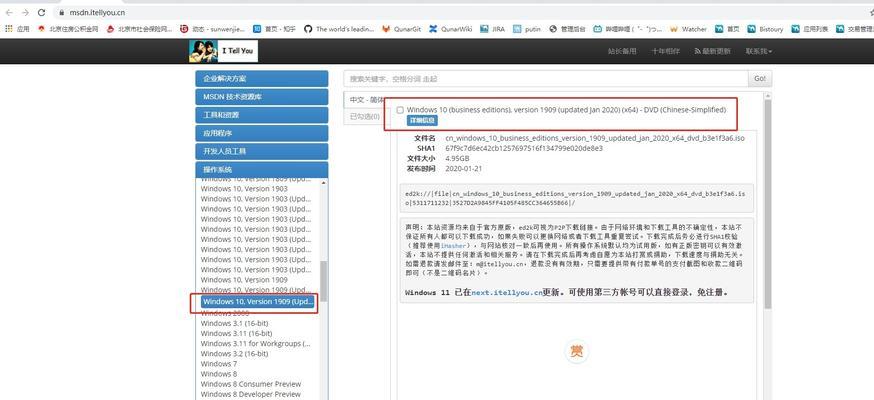This screenshot has width=874, height=400.
Task: Click the OS list vertical scrollbar thumb
Action: click(x=323, y=281)
